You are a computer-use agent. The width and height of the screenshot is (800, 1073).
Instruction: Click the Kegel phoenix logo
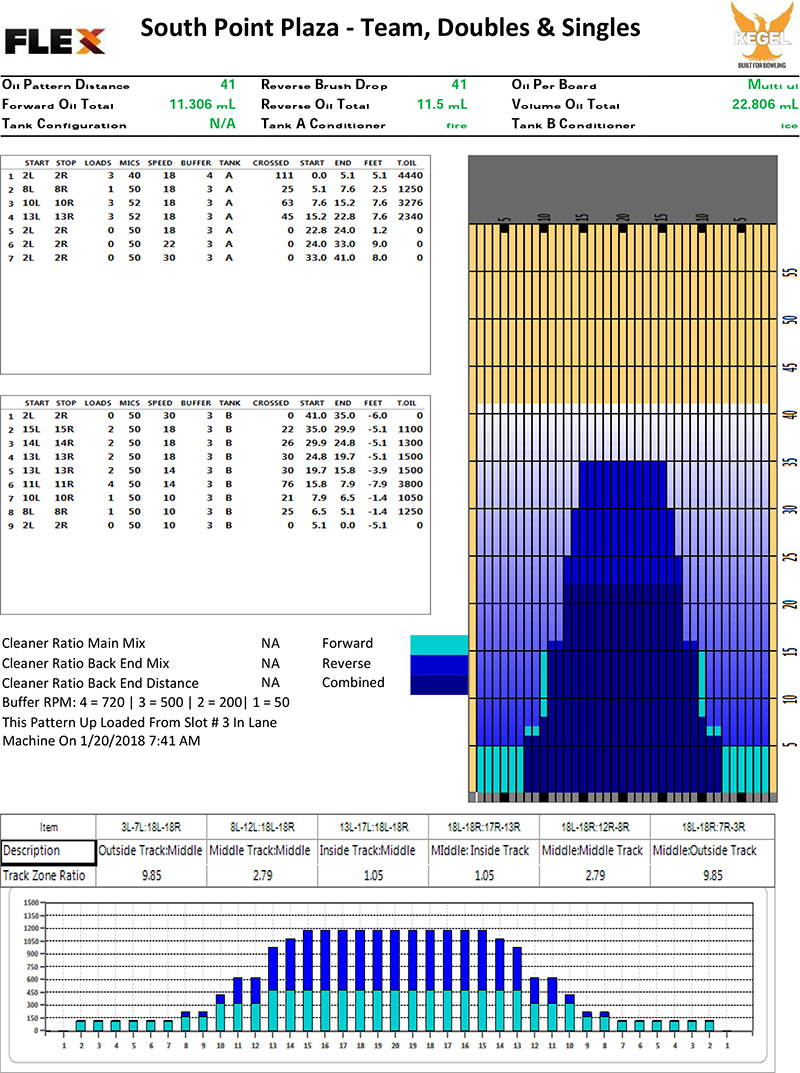(x=763, y=34)
